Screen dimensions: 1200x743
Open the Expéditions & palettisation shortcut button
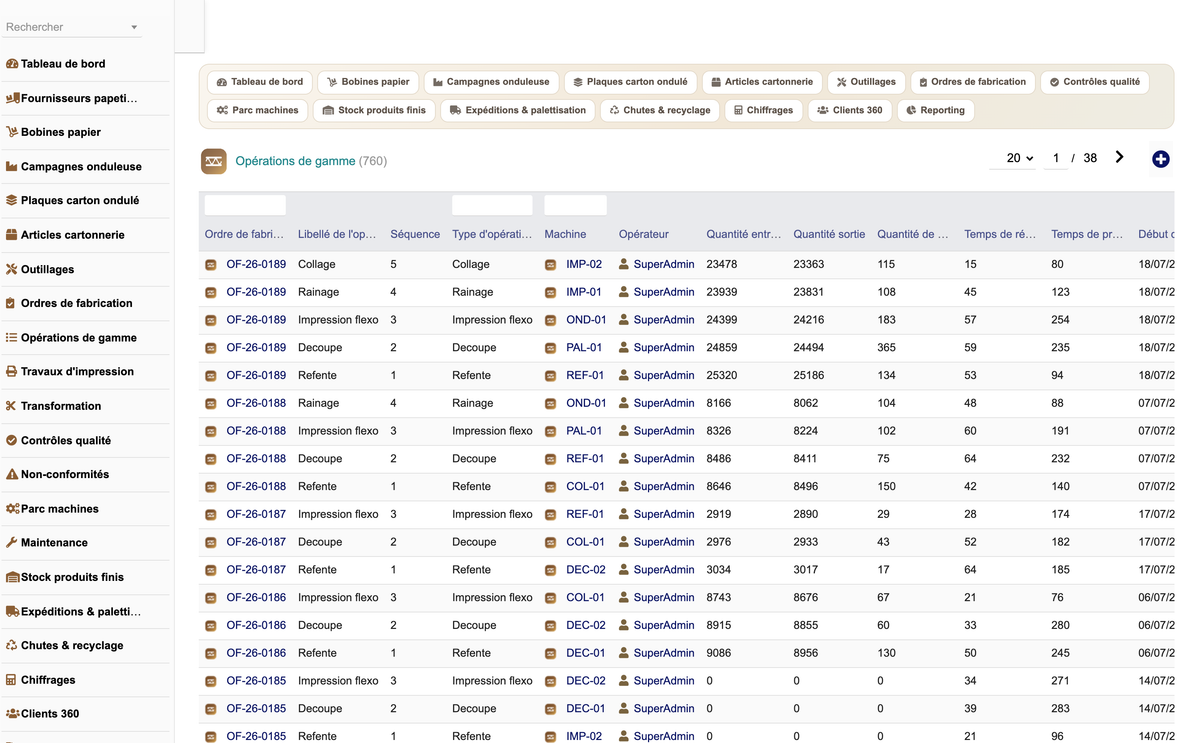[x=518, y=110]
